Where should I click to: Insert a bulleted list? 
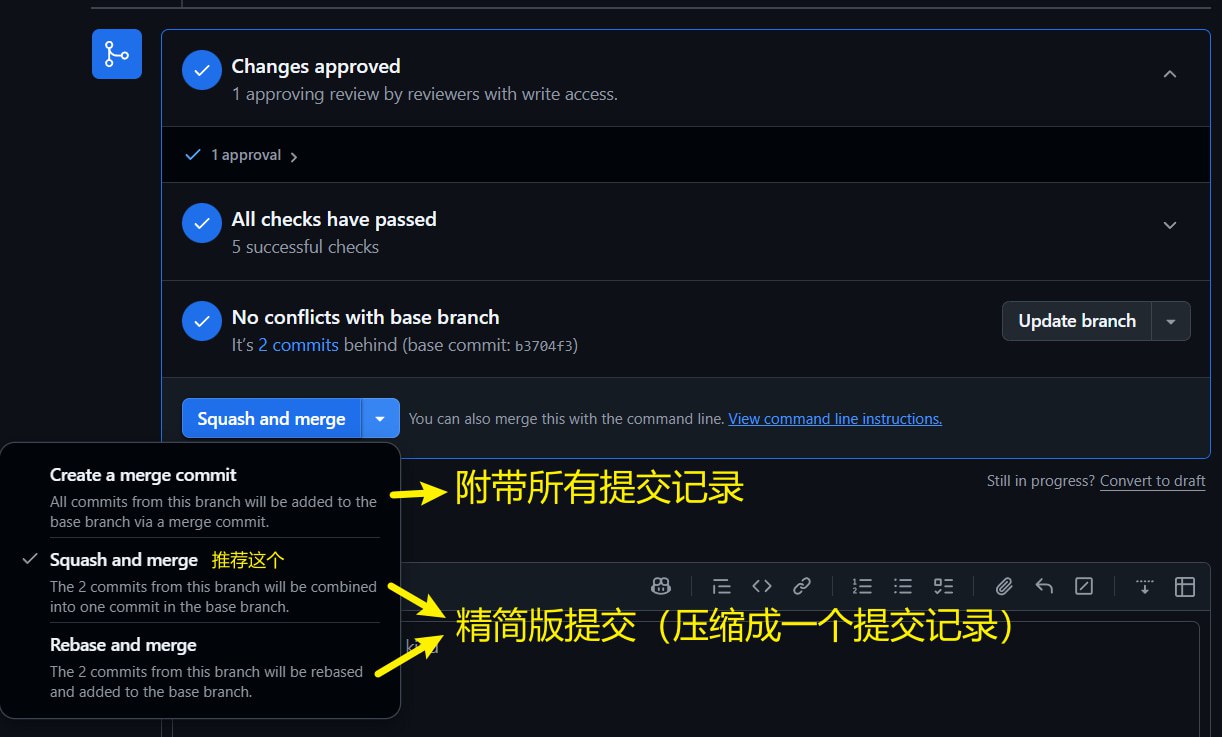pos(903,586)
